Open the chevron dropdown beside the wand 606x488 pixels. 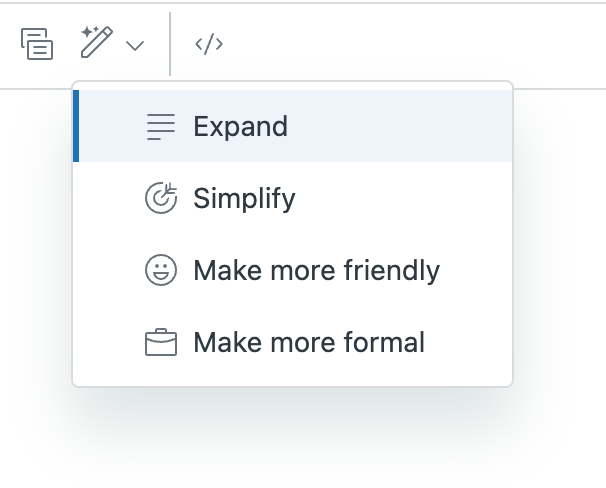[135, 45]
